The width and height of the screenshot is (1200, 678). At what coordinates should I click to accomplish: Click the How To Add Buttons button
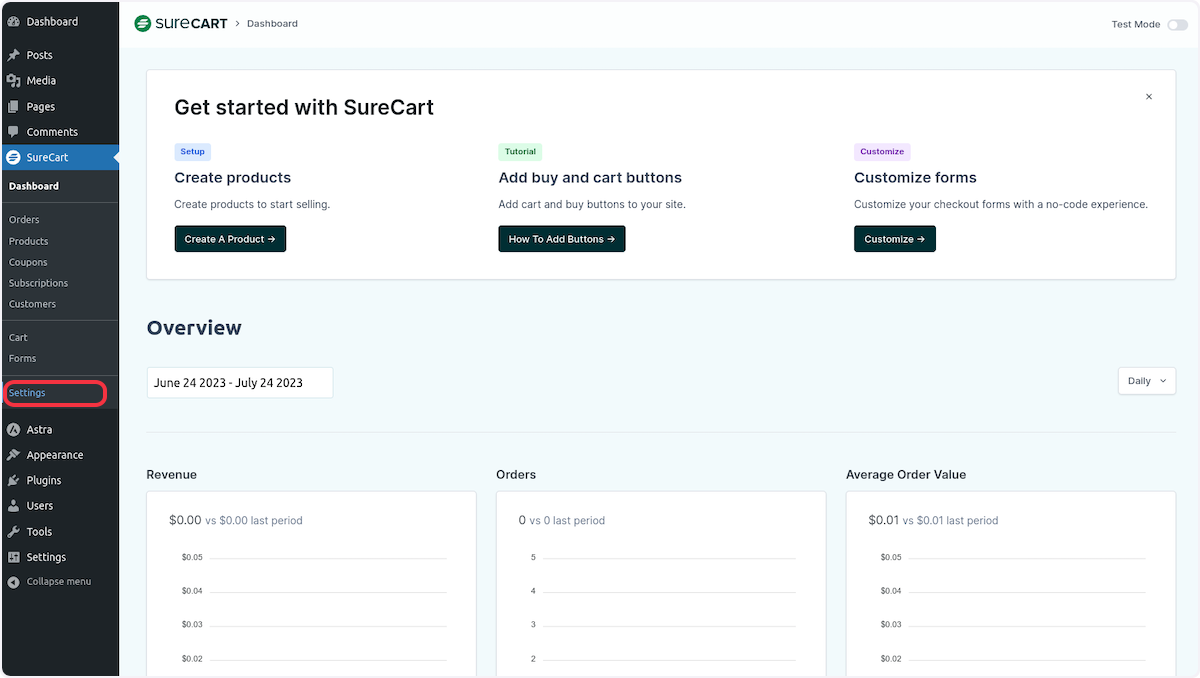point(561,239)
